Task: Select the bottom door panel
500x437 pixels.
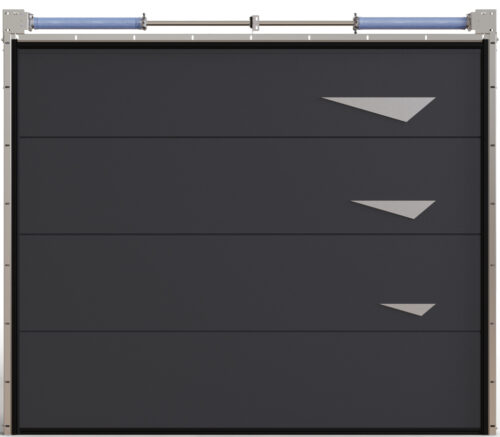Action: pyautogui.click(x=249, y=380)
